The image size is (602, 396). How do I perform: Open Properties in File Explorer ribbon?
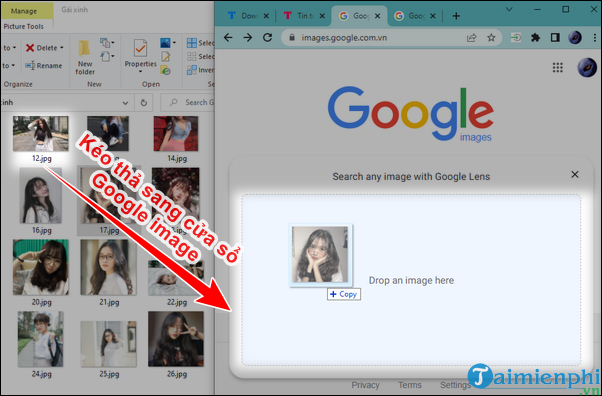tap(140, 55)
